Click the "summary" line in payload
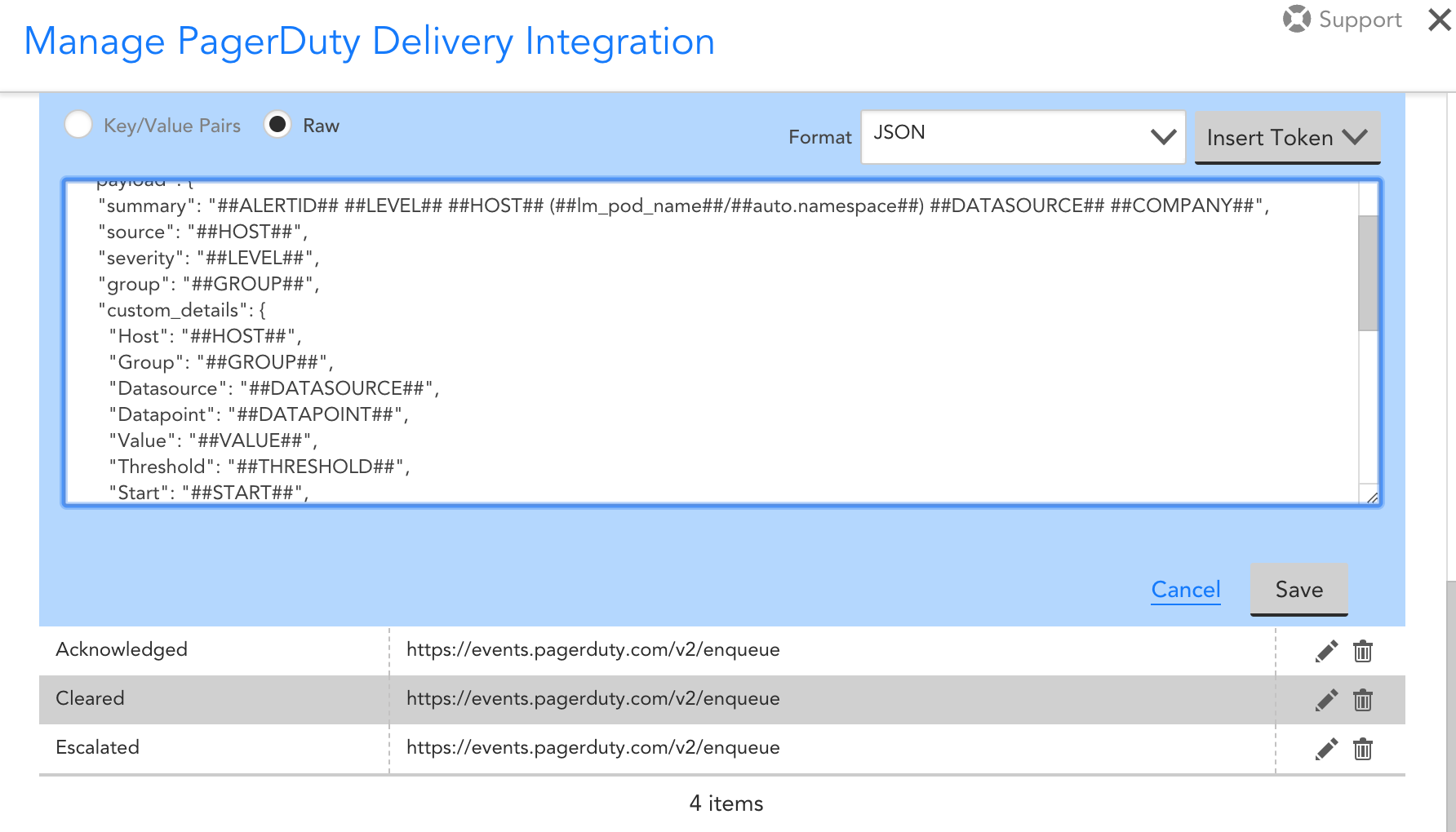 pos(684,206)
